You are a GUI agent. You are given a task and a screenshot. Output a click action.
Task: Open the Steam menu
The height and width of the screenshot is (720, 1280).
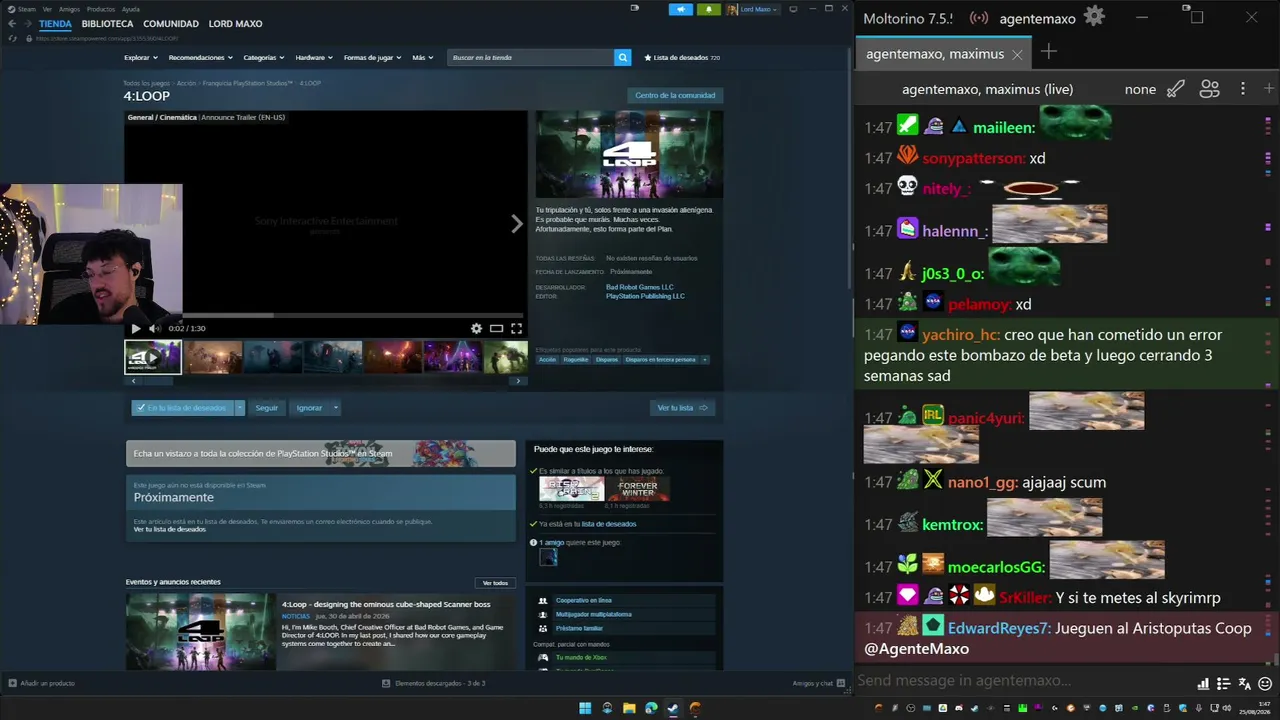pos(27,9)
